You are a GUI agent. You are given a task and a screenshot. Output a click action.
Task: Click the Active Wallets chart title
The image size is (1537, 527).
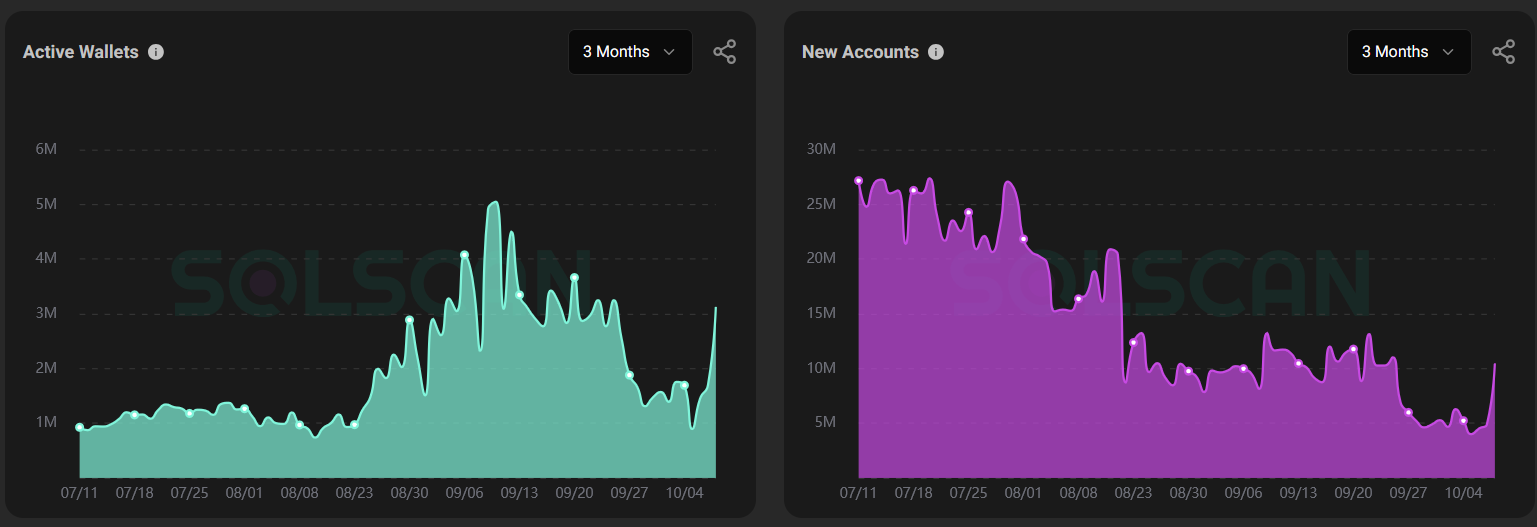pyautogui.click(x=81, y=52)
